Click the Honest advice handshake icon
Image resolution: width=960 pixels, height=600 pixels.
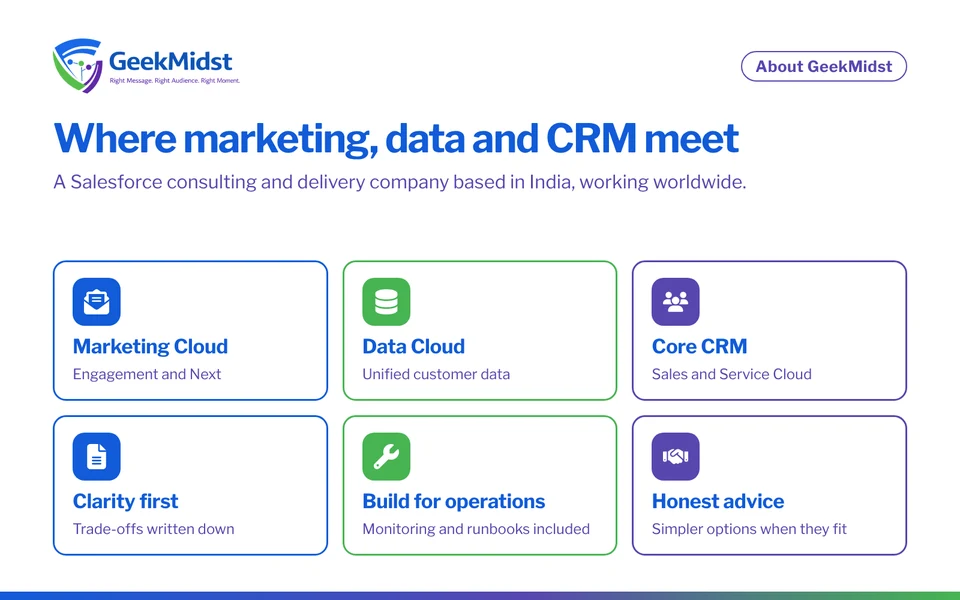click(x=675, y=457)
